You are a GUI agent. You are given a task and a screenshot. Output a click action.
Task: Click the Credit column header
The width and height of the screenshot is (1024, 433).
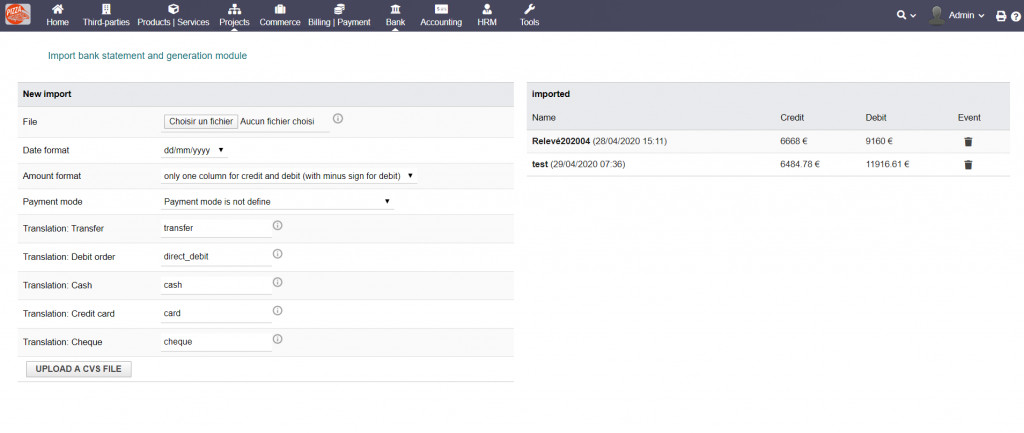point(792,118)
